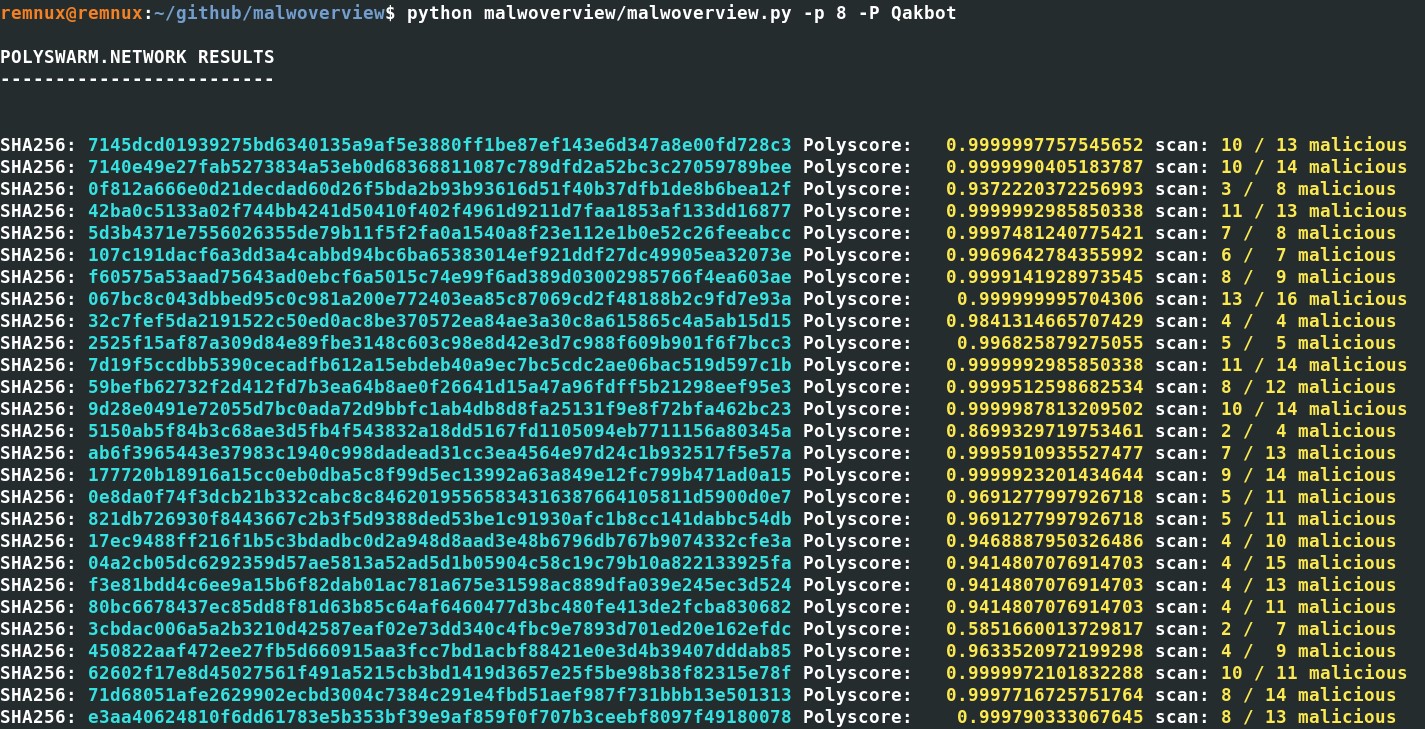Select the SHA256 hash starting with 32c7fef5
The width and height of the screenshot is (1425, 729).
439,321
